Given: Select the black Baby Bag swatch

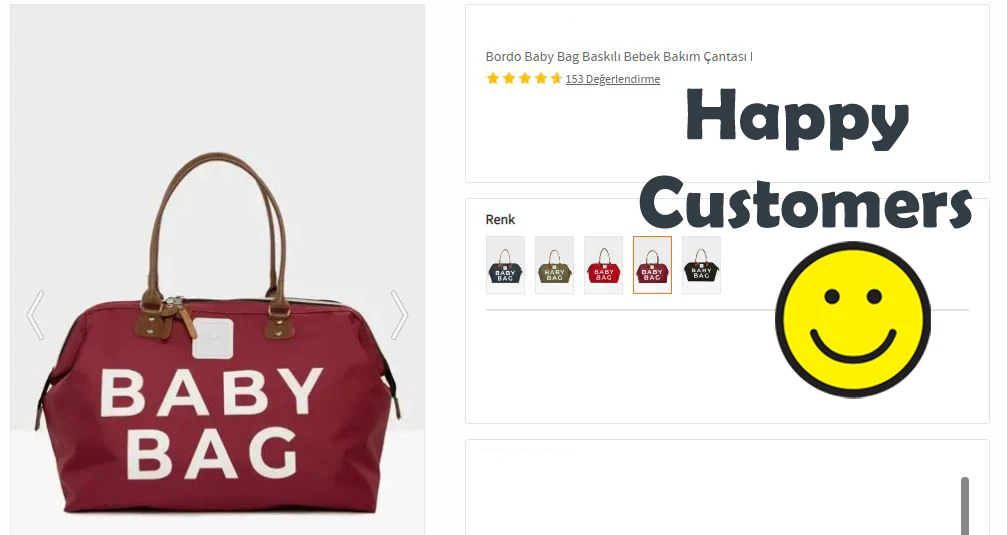Looking at the screenshot, I should click(701, 265).
